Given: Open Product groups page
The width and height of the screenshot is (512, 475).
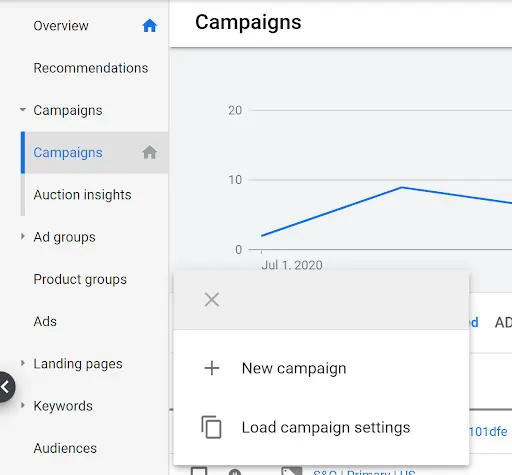Looking at the screenshot, I should (x=80, y=279).
